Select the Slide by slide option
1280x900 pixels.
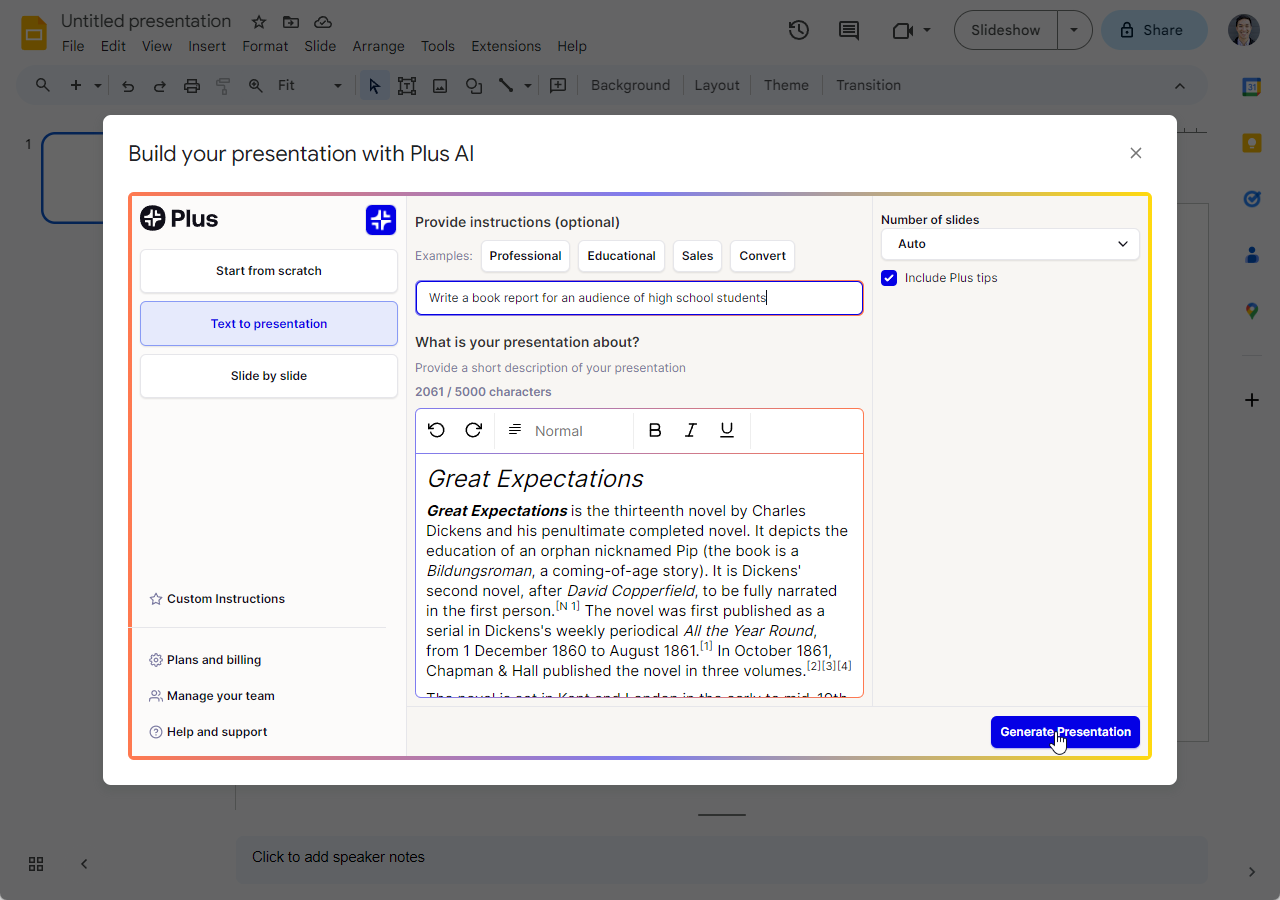coord(269,376)
